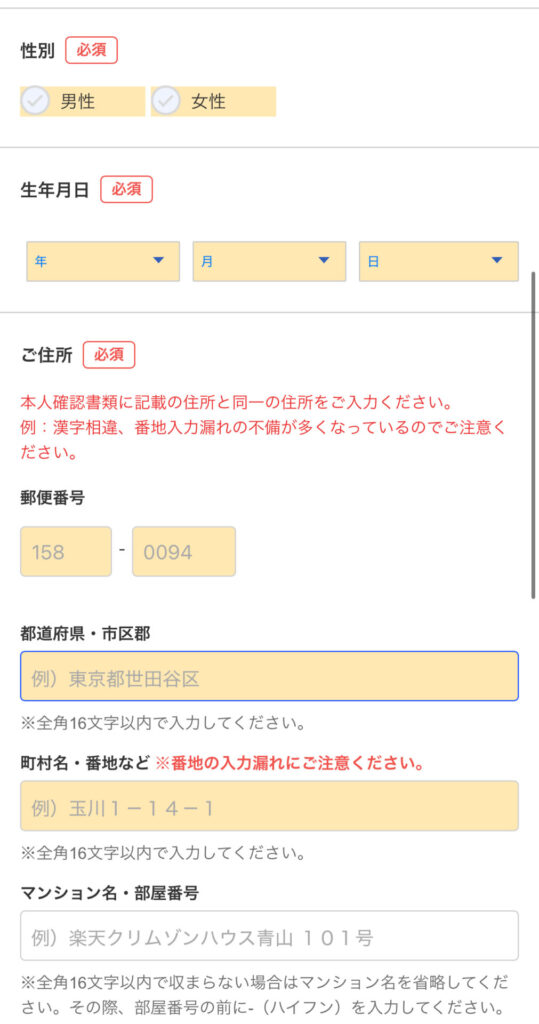Click the マンション名・部屋番号 input field

coord(269,936)
